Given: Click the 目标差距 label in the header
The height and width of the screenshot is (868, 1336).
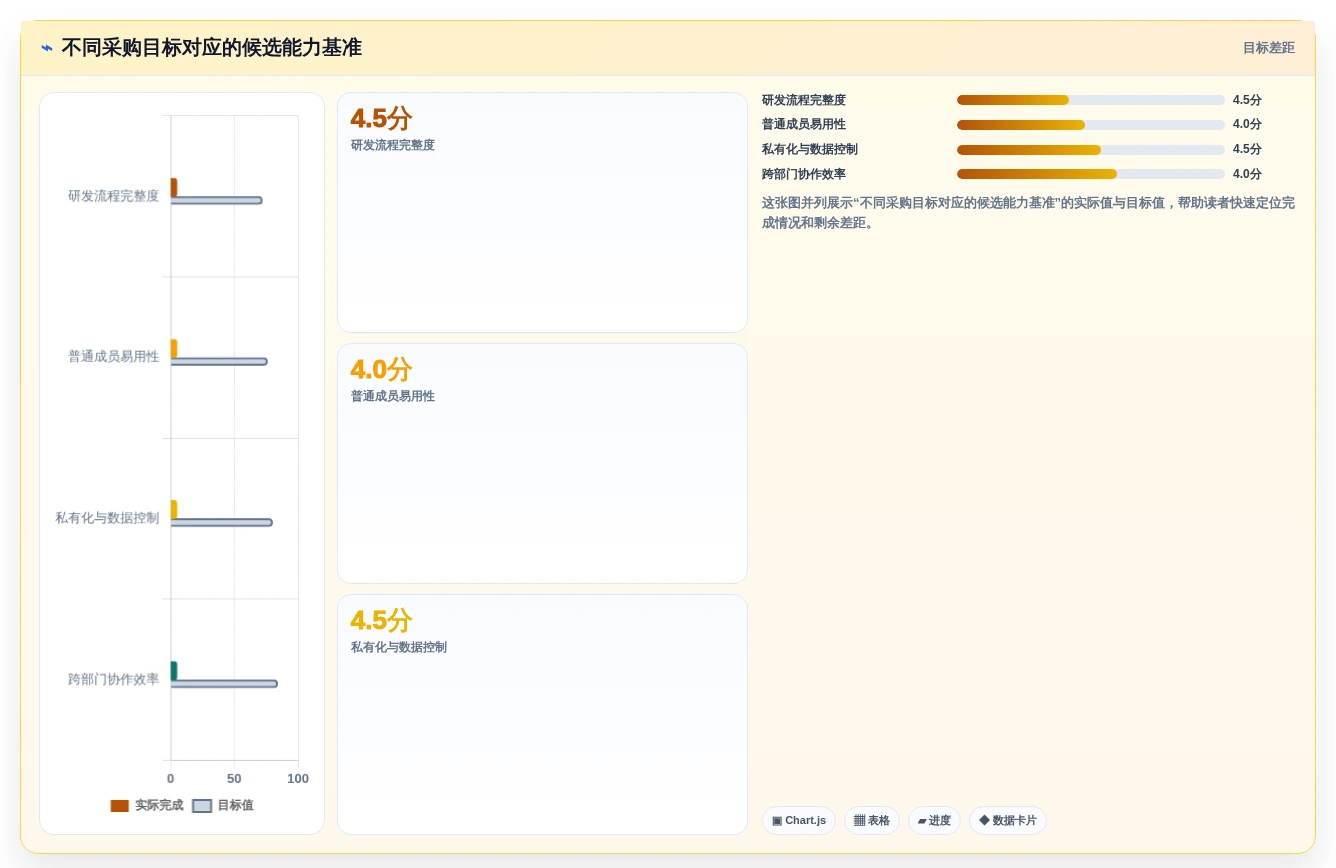Looking at the screenshot, I should (1268, 48).
